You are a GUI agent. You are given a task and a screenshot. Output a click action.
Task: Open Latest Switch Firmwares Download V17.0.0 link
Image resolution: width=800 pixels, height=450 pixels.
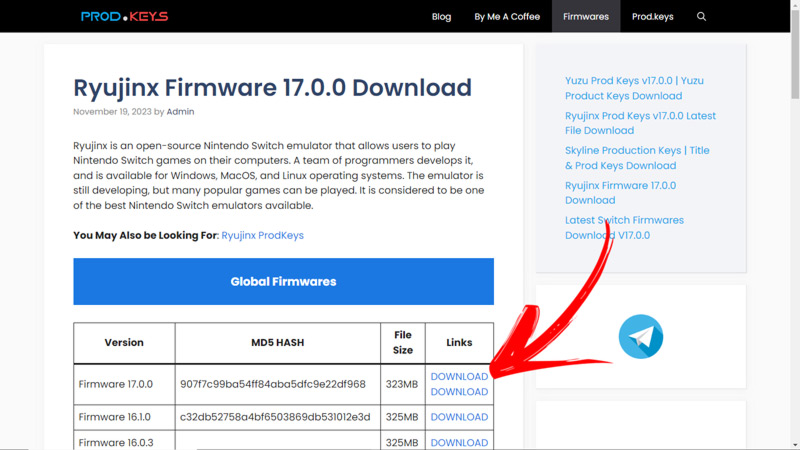tap(624, 228)
